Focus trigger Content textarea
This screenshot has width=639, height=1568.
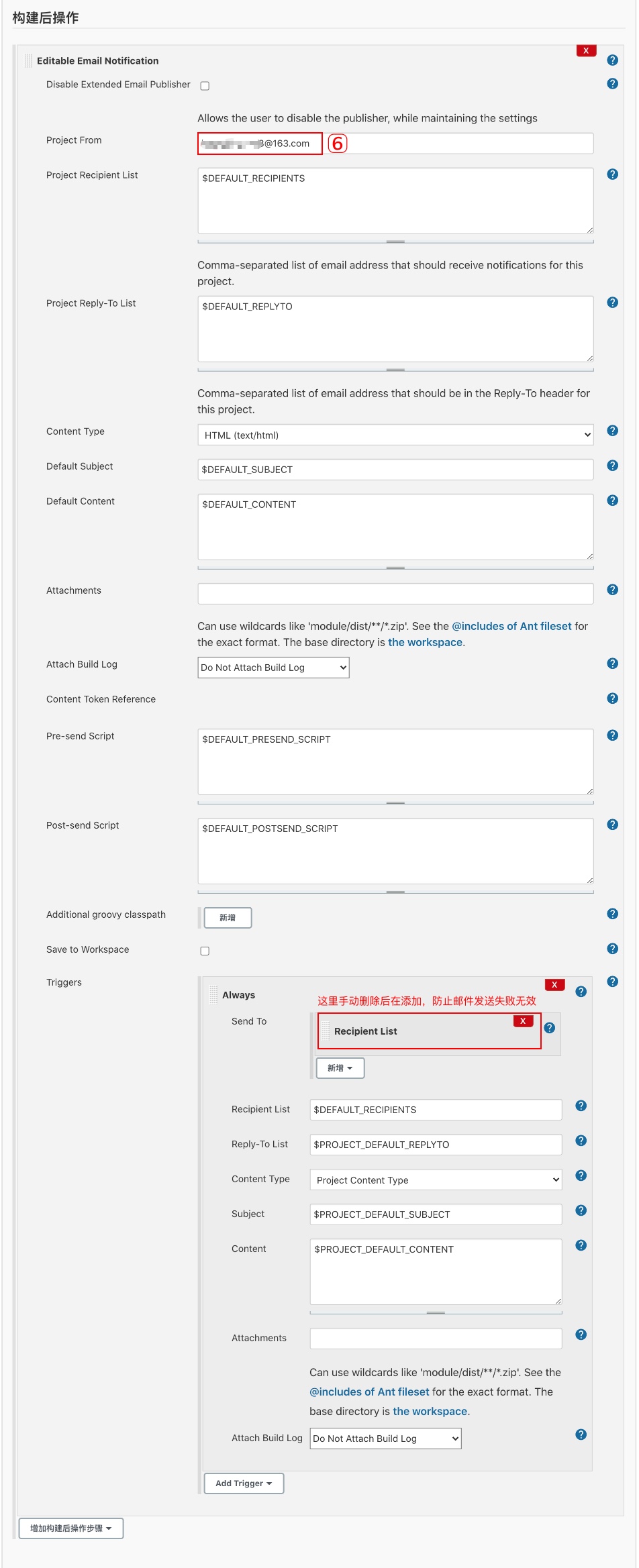(x=436, y=1271)
